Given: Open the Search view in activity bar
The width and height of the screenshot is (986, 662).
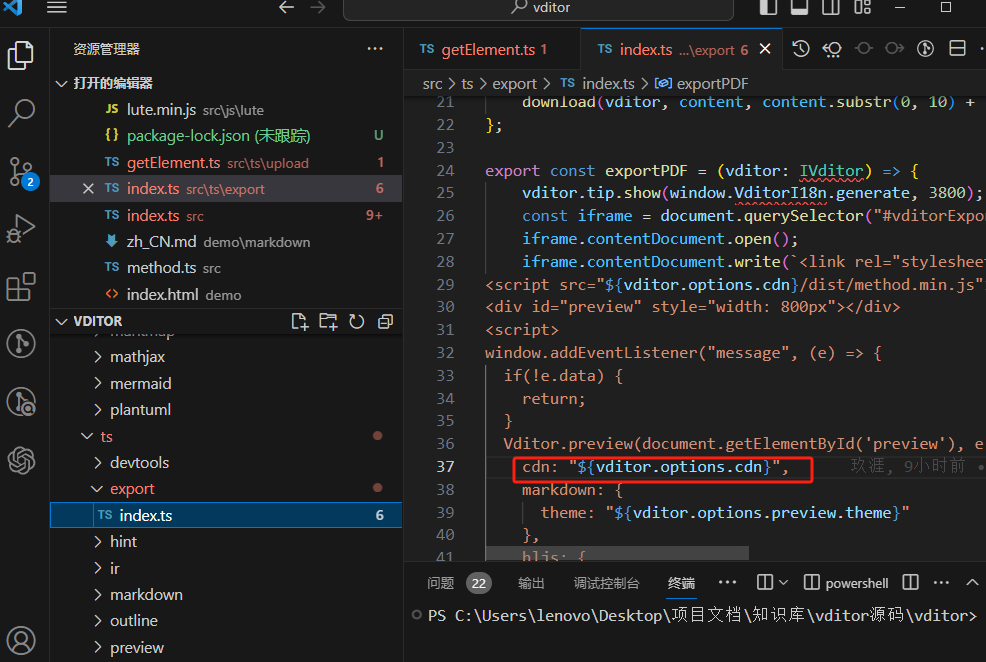Looking at the screenshot, I should click(x=21, y=113).
